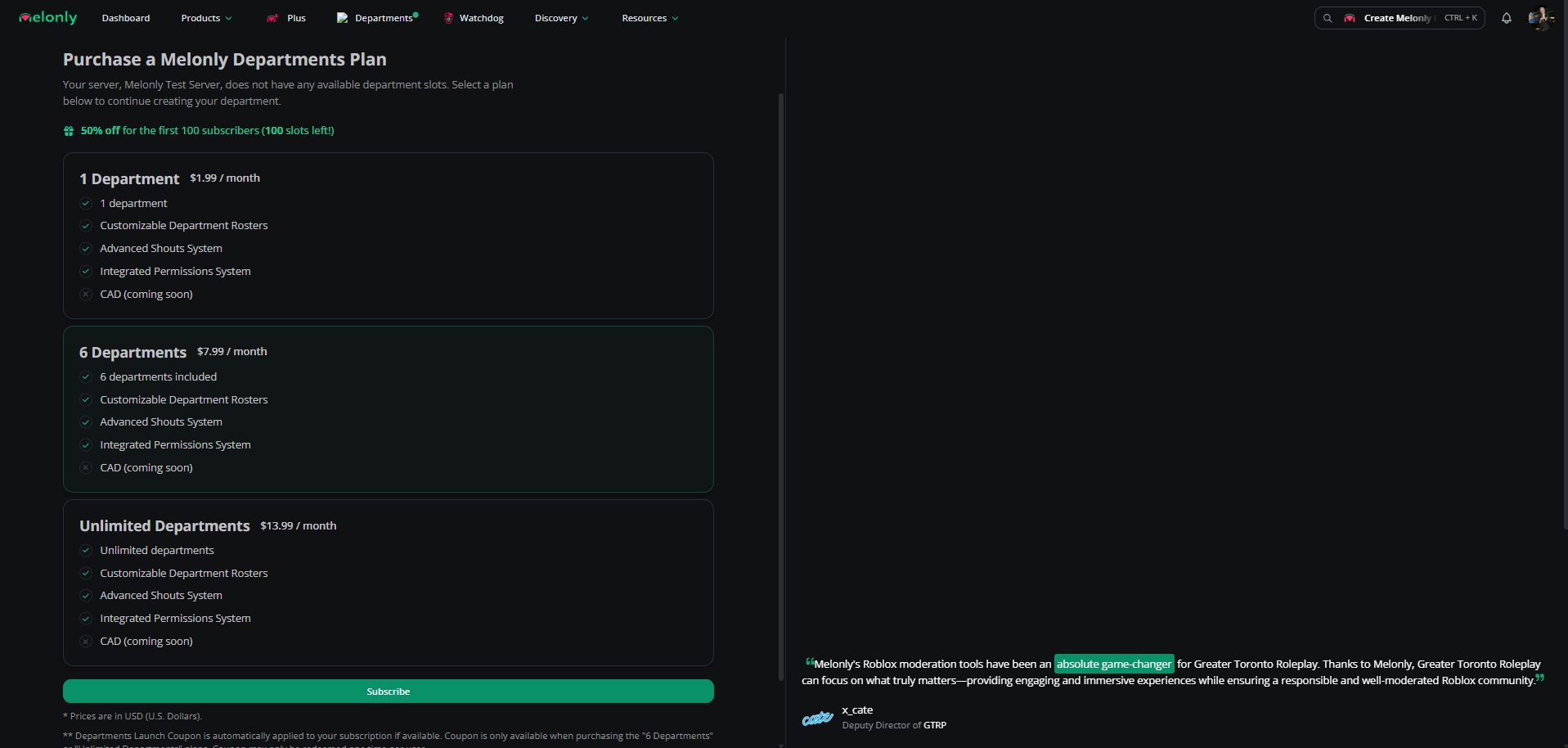This screenshot has height=748, width=1568.
Task: Click Advanced Shouts System in 1 Department plan
Action: (161, 248)
